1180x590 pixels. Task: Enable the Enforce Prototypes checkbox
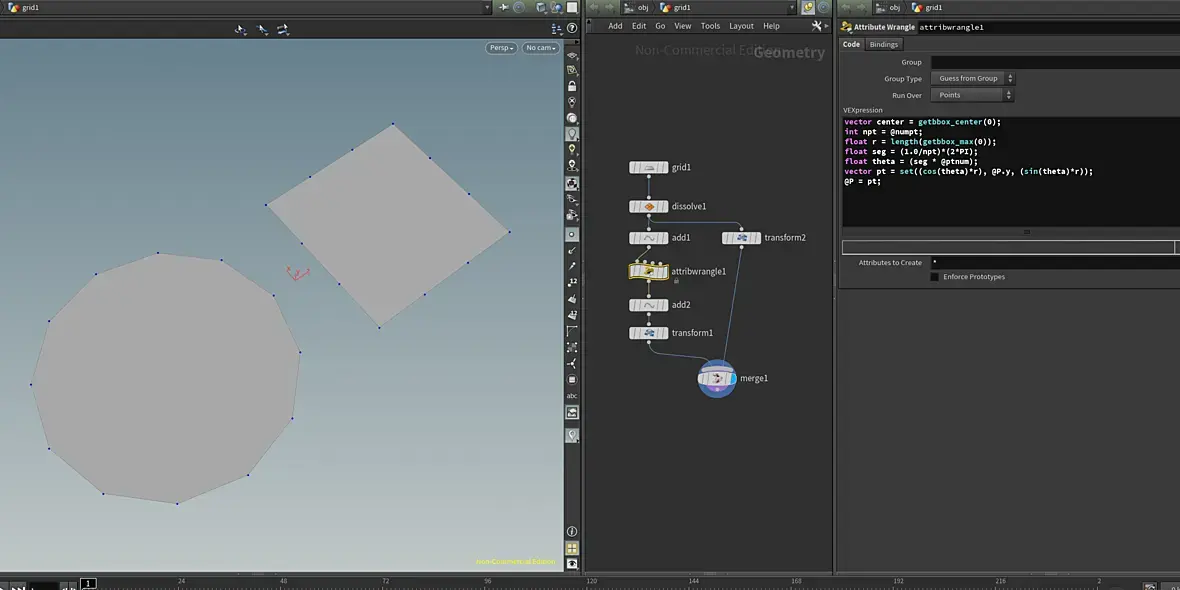(935, 277)
